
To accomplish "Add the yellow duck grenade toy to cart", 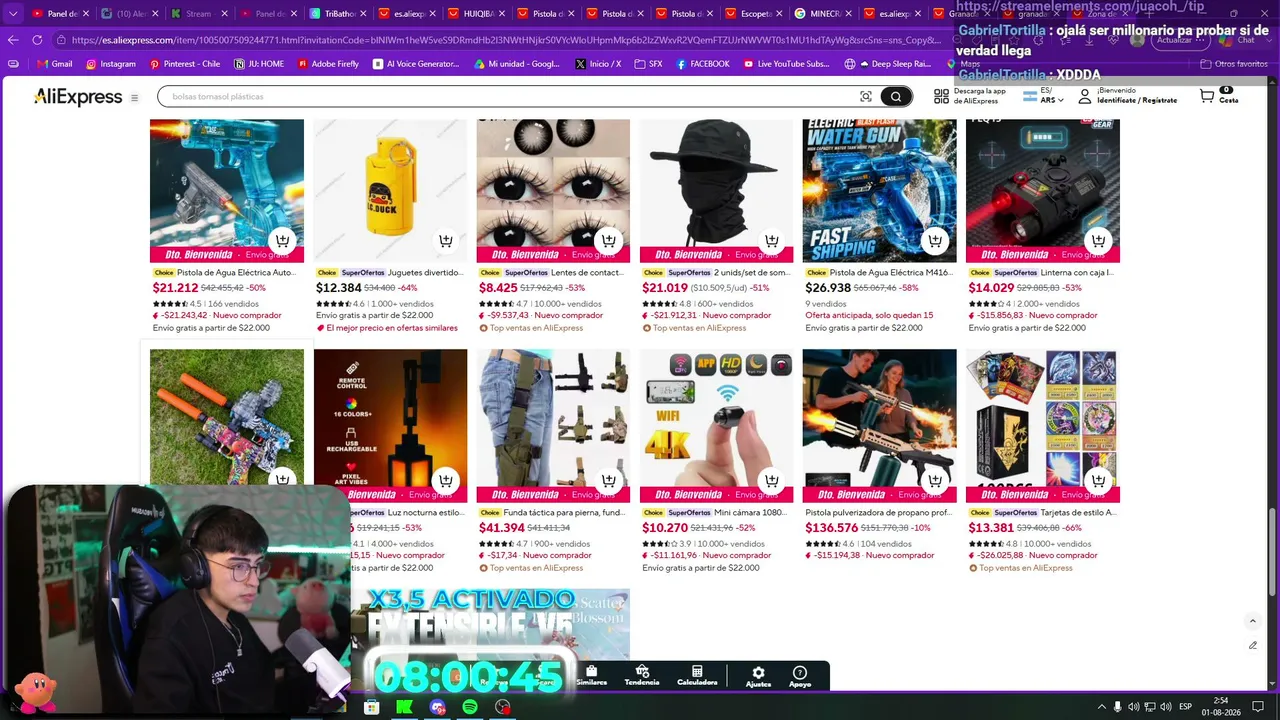I will [x=446, y=241].
